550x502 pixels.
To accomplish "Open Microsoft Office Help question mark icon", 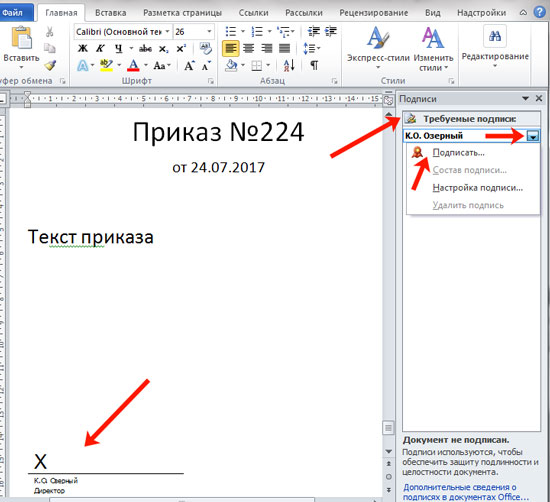I will tap(539, 12).
